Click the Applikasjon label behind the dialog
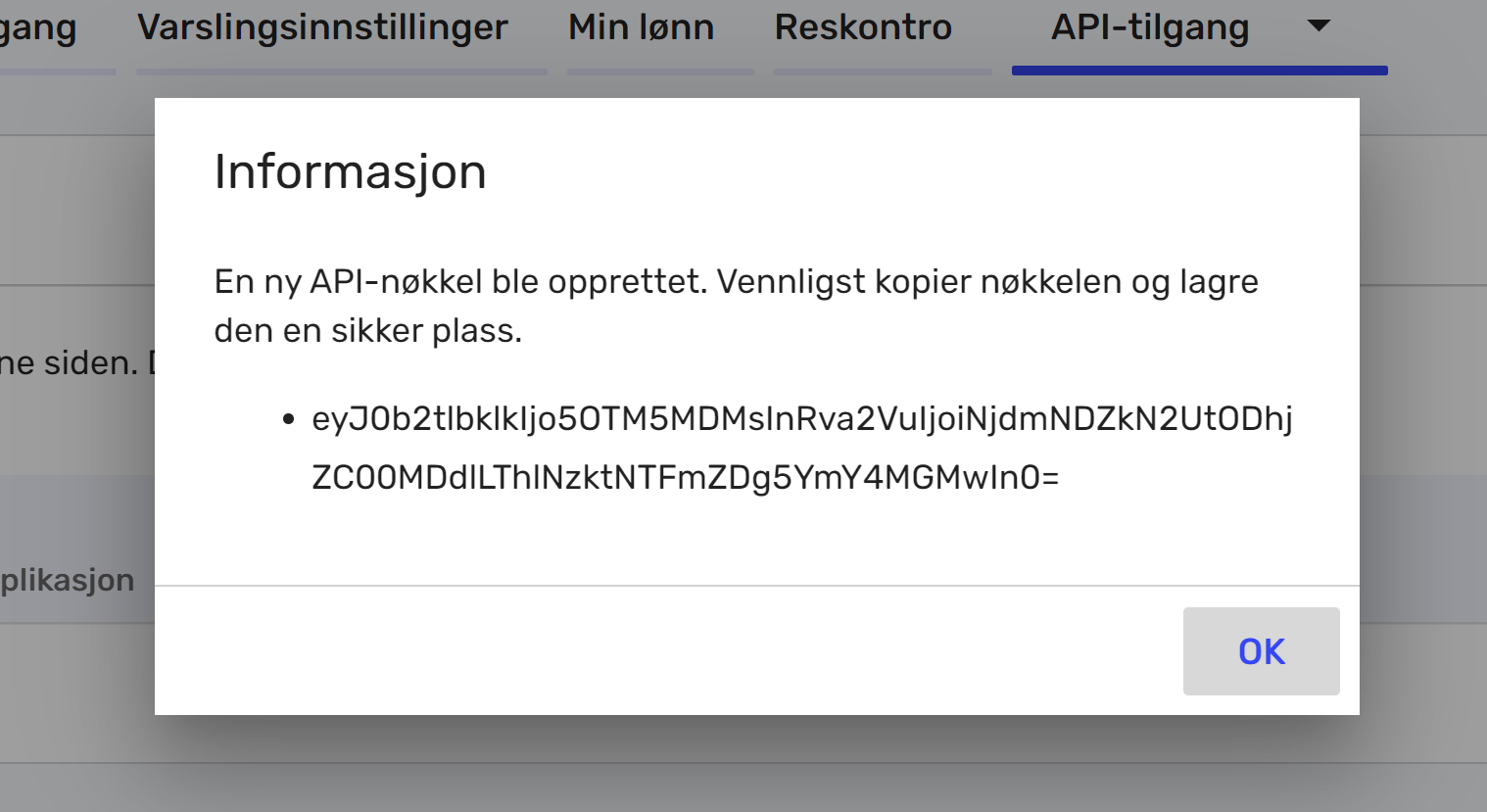This screenshot has width=1487, height=812. pos(67,579)
